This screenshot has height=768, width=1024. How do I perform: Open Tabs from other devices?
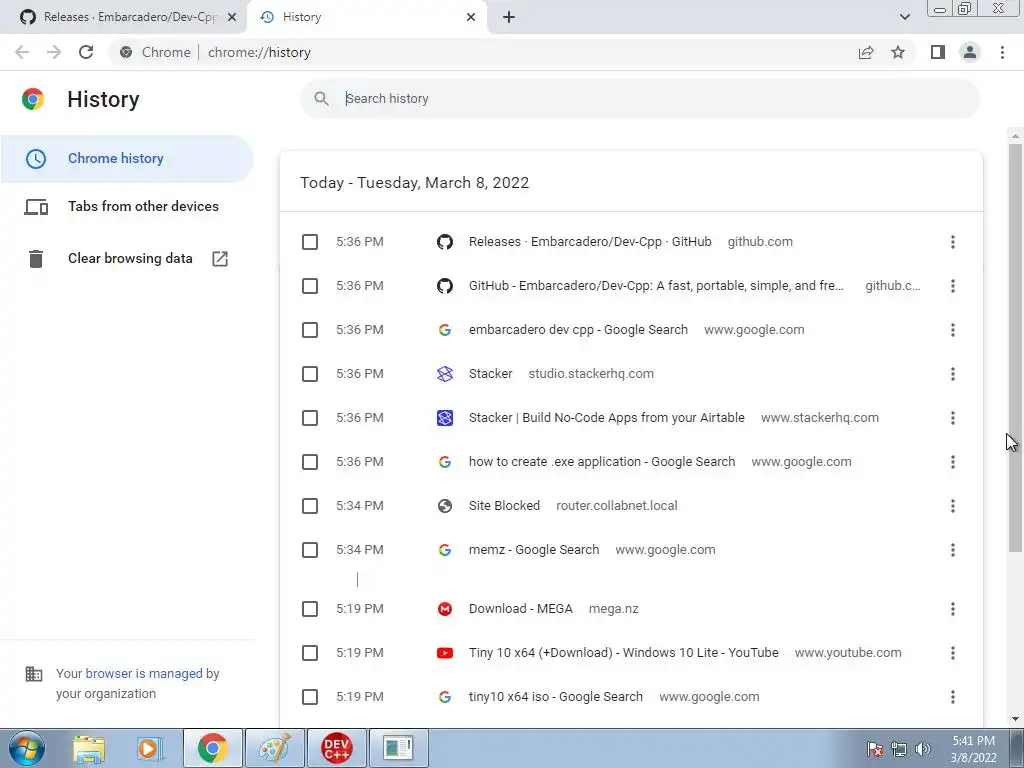pos(127,207)
